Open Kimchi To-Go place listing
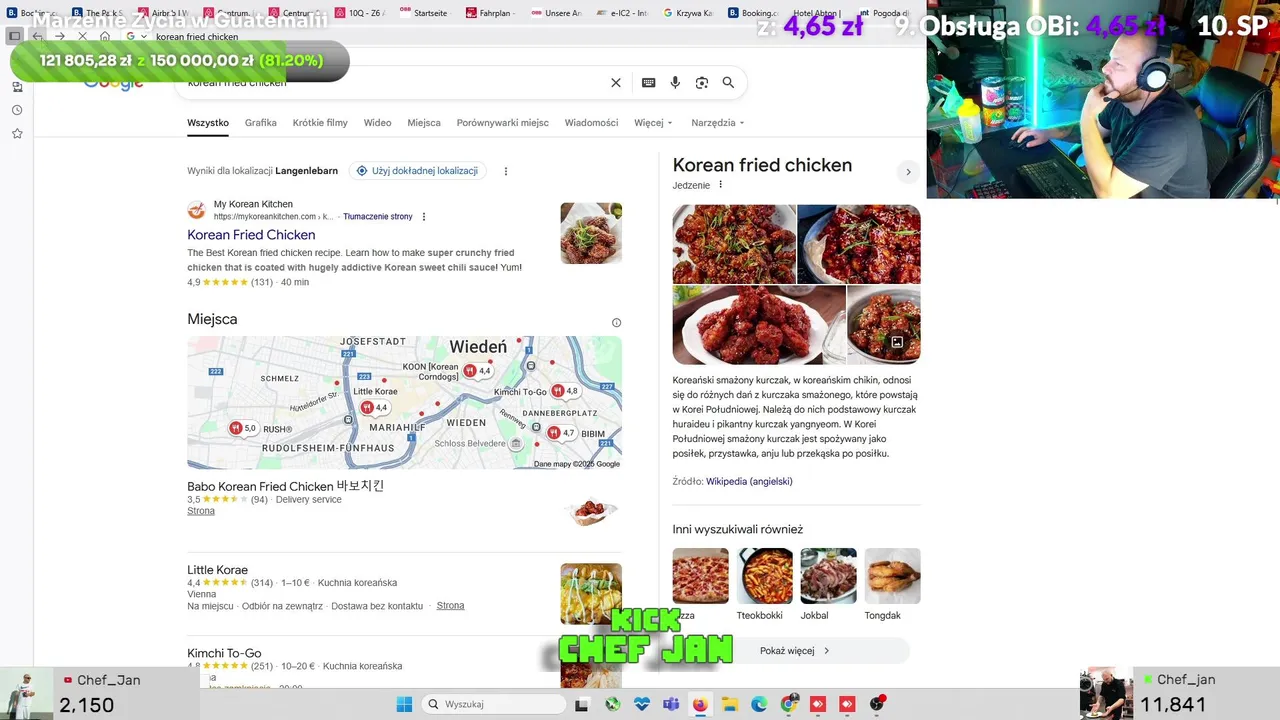Viewport: 1280px width, 720px height. point(224,653)
